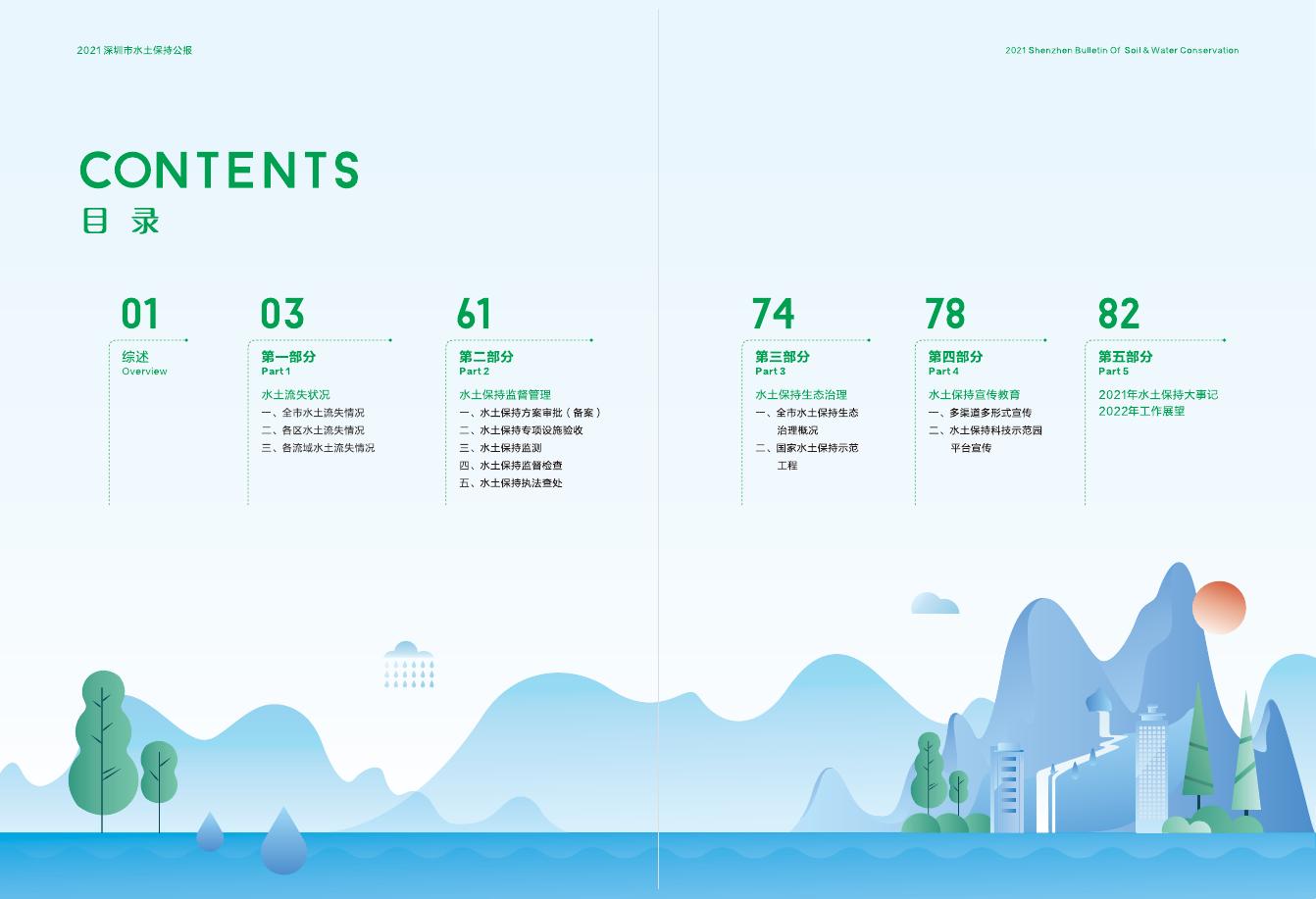
Task: Open the 第四部分 heading
Action: coord(955,357)
